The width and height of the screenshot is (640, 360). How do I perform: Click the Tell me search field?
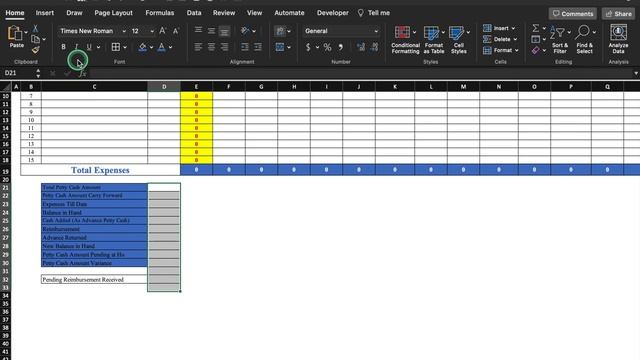pyautogui.click(x=374, y=13)
